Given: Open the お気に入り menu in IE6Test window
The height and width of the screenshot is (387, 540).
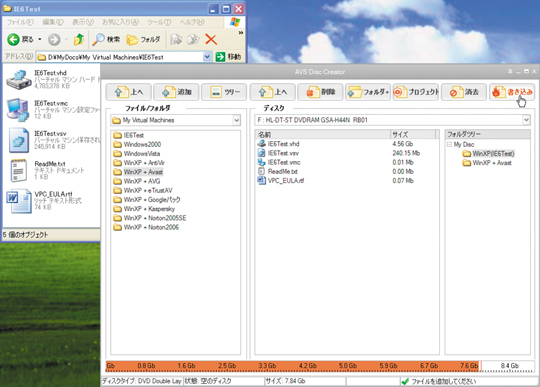Looking at the screenshot, I should [x=120, y=22].
